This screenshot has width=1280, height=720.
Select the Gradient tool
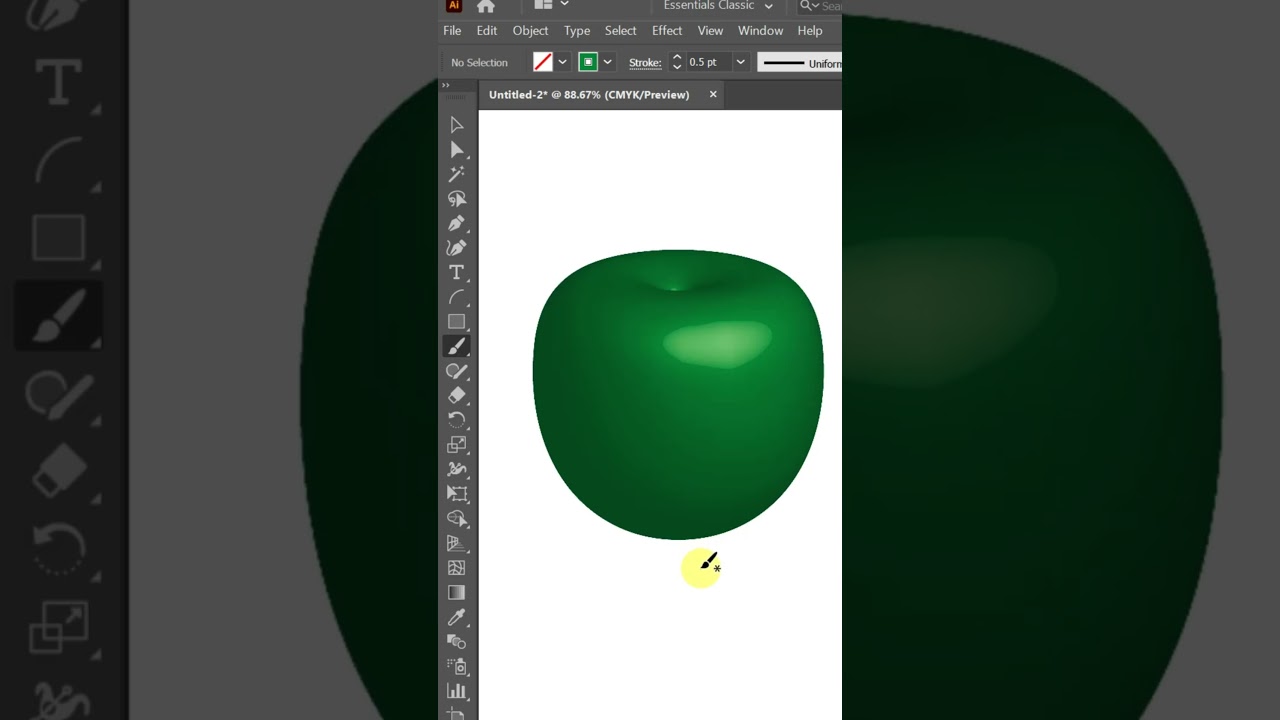[456, 592]
